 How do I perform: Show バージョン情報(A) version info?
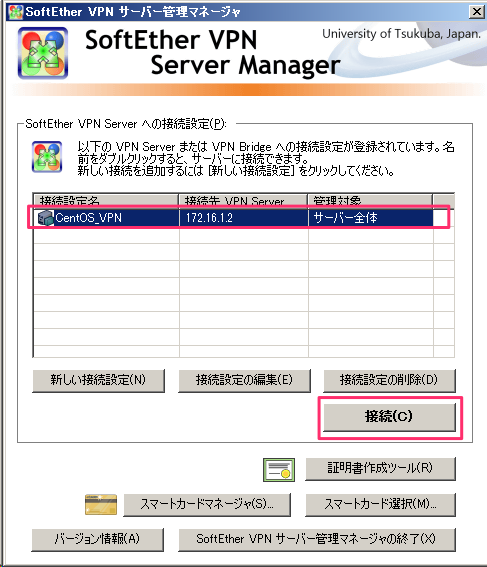[x=97, y=539]
